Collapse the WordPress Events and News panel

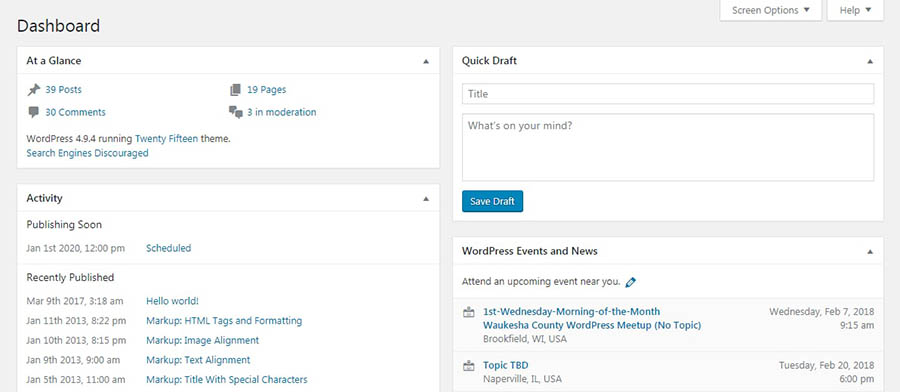coord(870,251)
